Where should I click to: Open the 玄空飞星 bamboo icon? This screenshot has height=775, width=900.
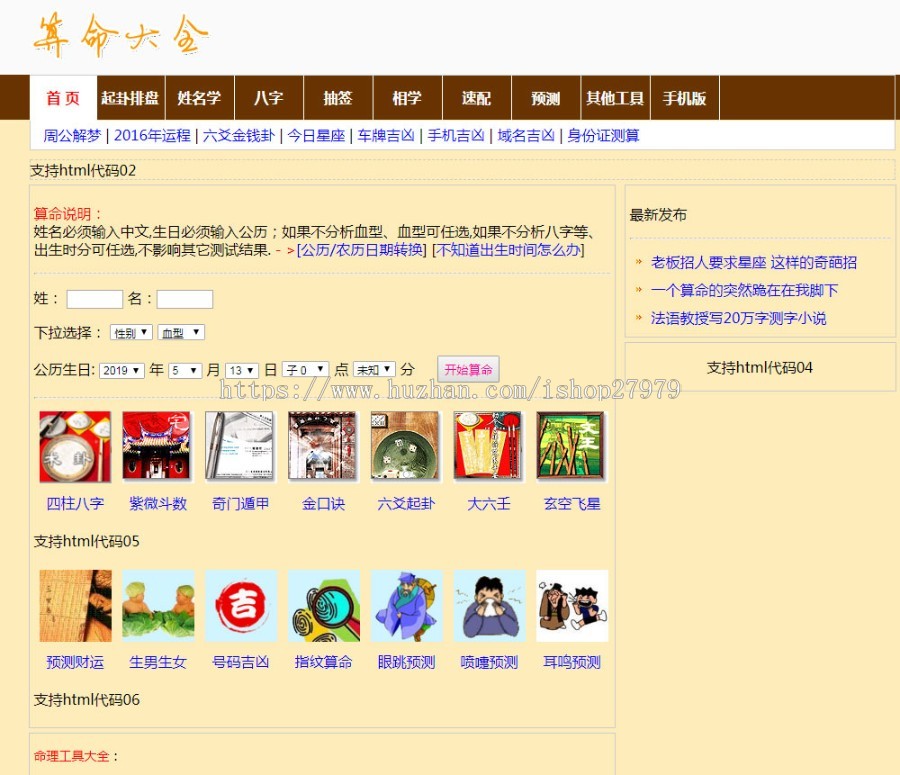point(572,447)
